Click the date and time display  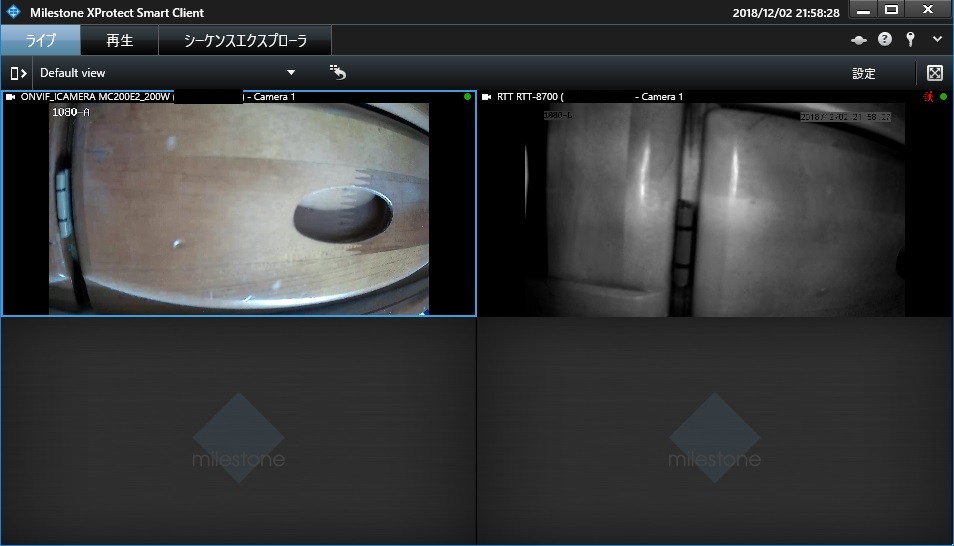[785, 13]
